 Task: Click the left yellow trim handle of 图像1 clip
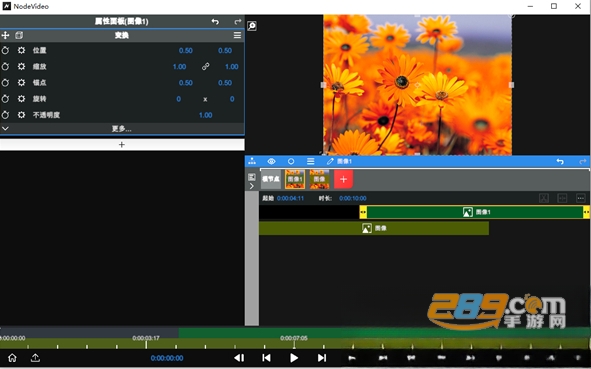coord(363,212)
